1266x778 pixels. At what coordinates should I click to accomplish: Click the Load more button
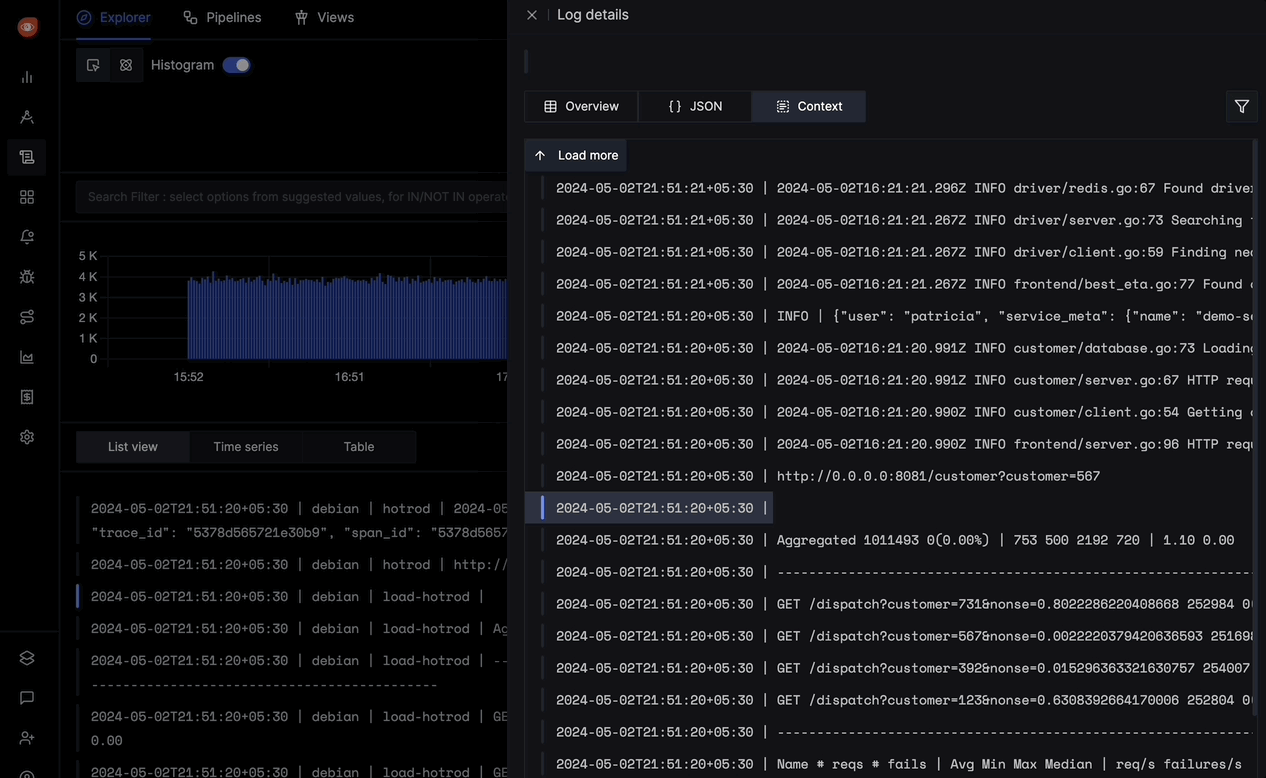tap(576, 155)
